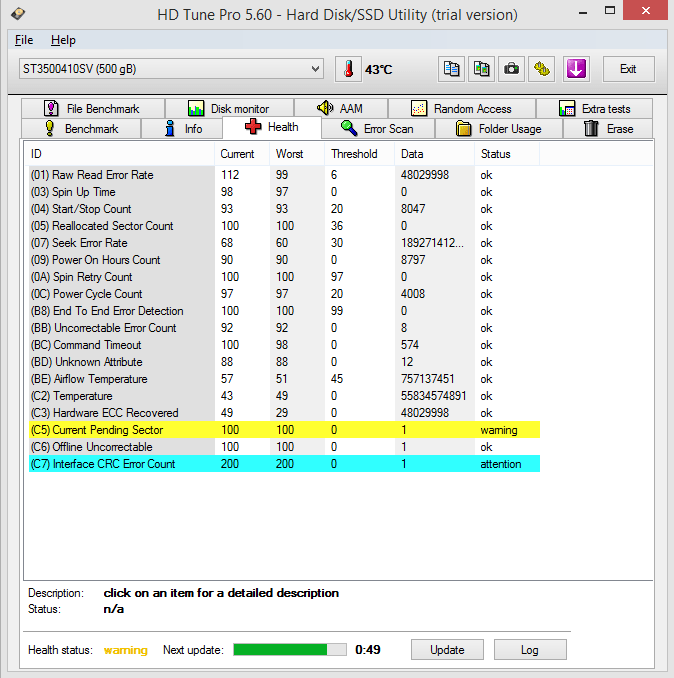Open the drive selection dropdown ST3500410SV
The height and width of the screenshot is (678, 674).
[171, 69]
